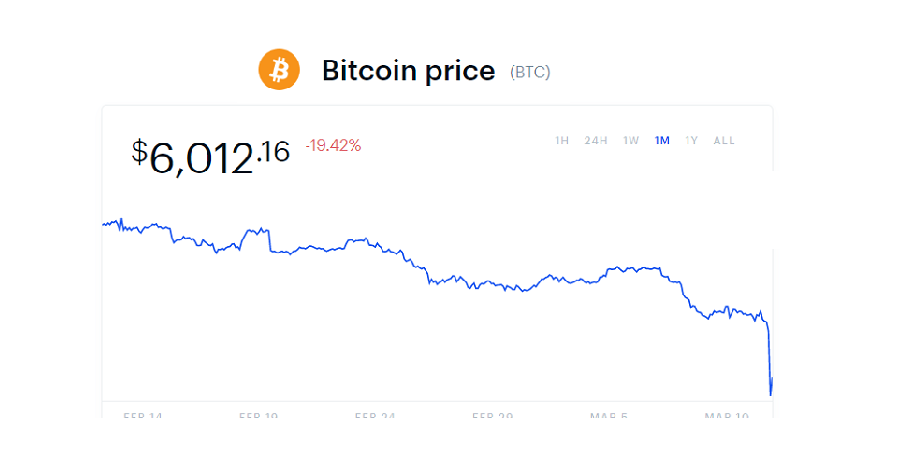917x450 pixels.
Task: Select the 24H time range
Action: (x=596, y=141)
